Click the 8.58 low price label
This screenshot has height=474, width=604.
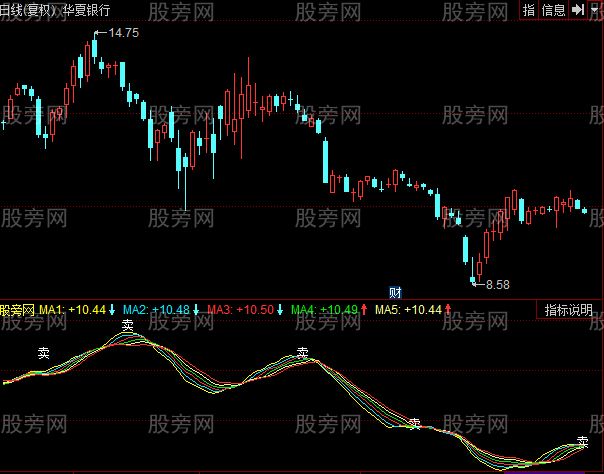(x=495, y=285)
